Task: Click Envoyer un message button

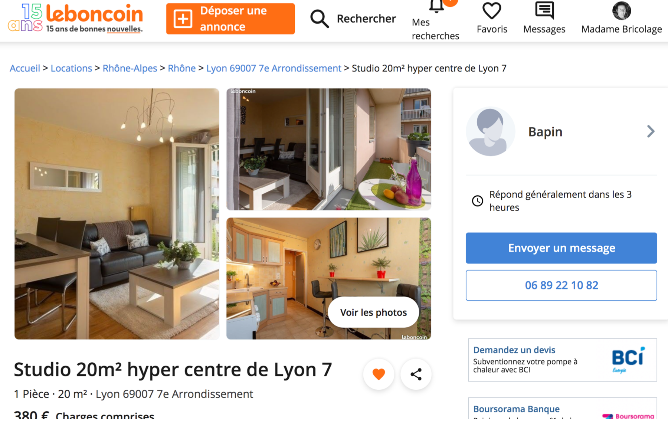Action: (561, 248)
